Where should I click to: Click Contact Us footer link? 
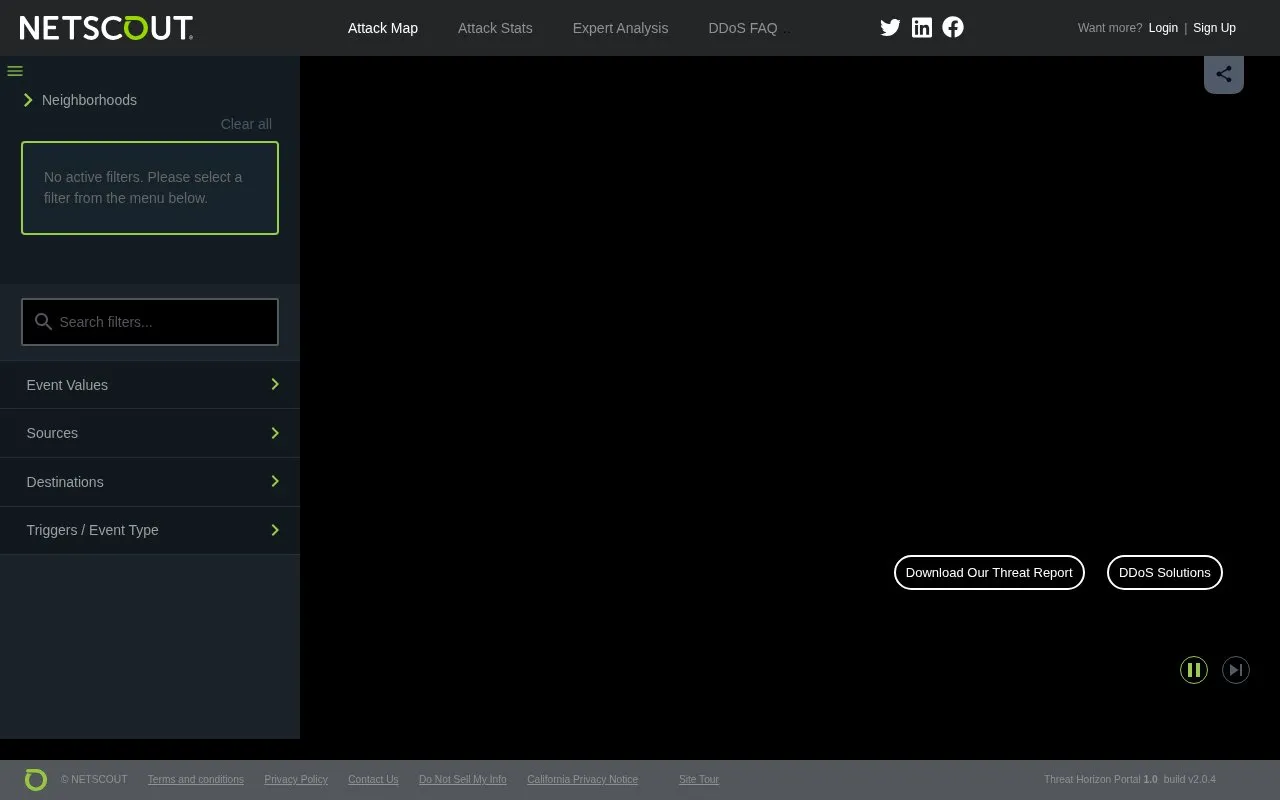coord(373,780)
